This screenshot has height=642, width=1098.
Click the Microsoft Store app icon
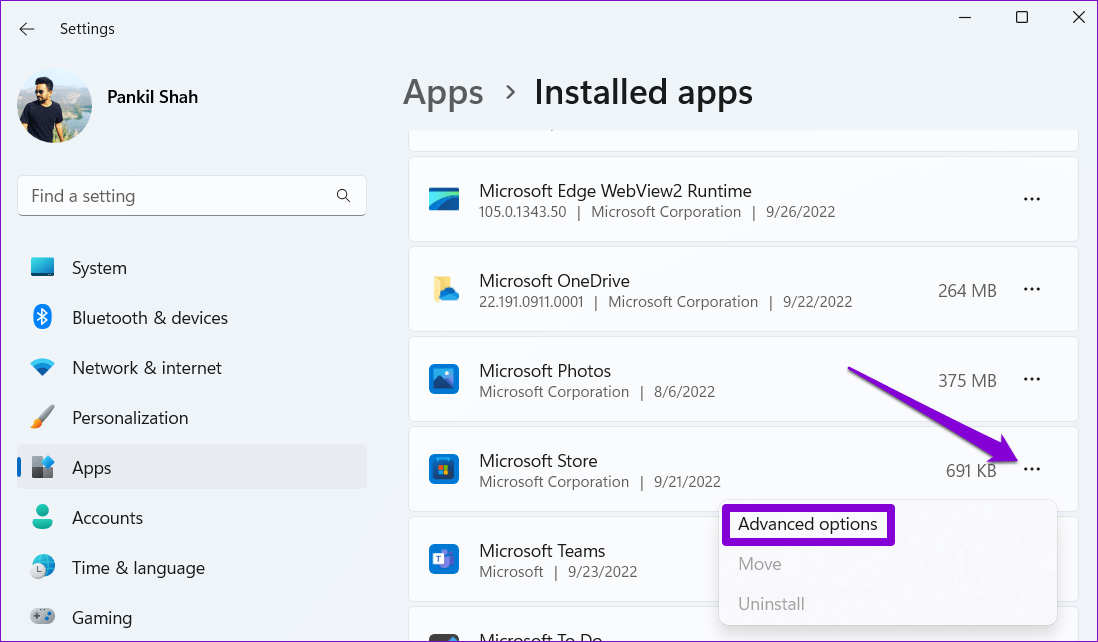(444, 469)
